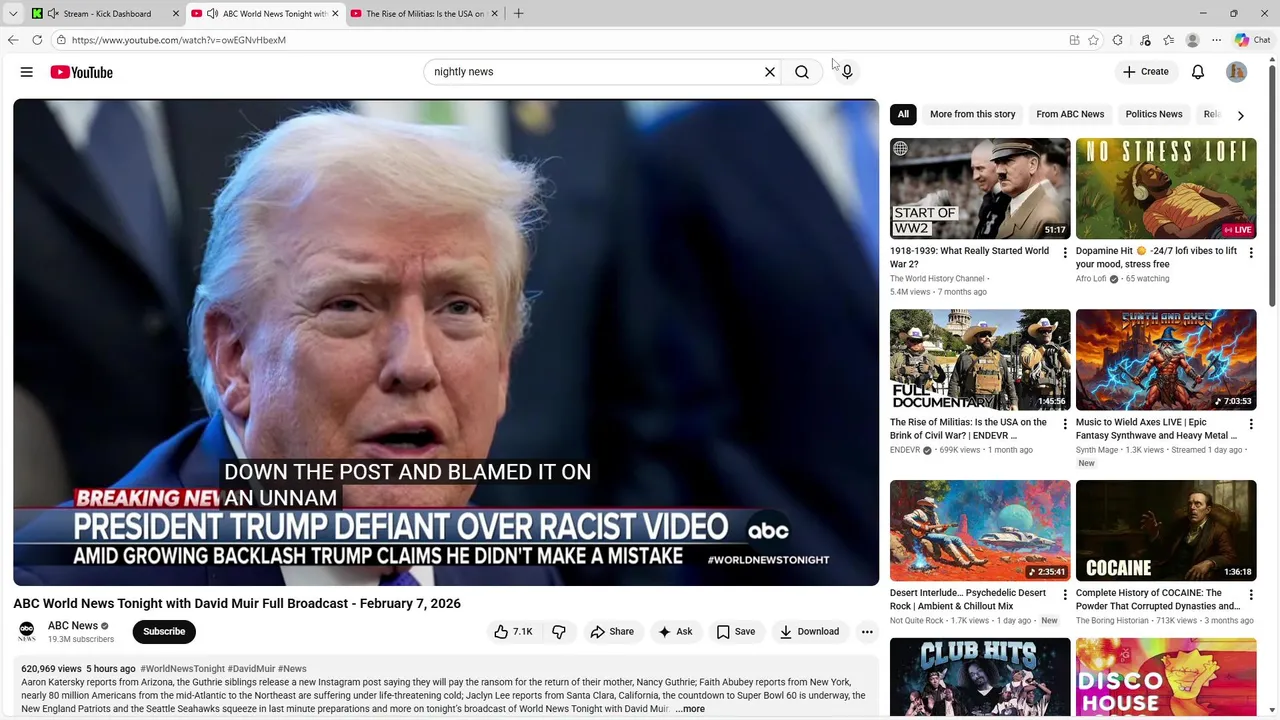This screenshot has height=720, width=1280.
Task: Open the #WorldNewsTonight hashtag link
Action: coord(182,669)
